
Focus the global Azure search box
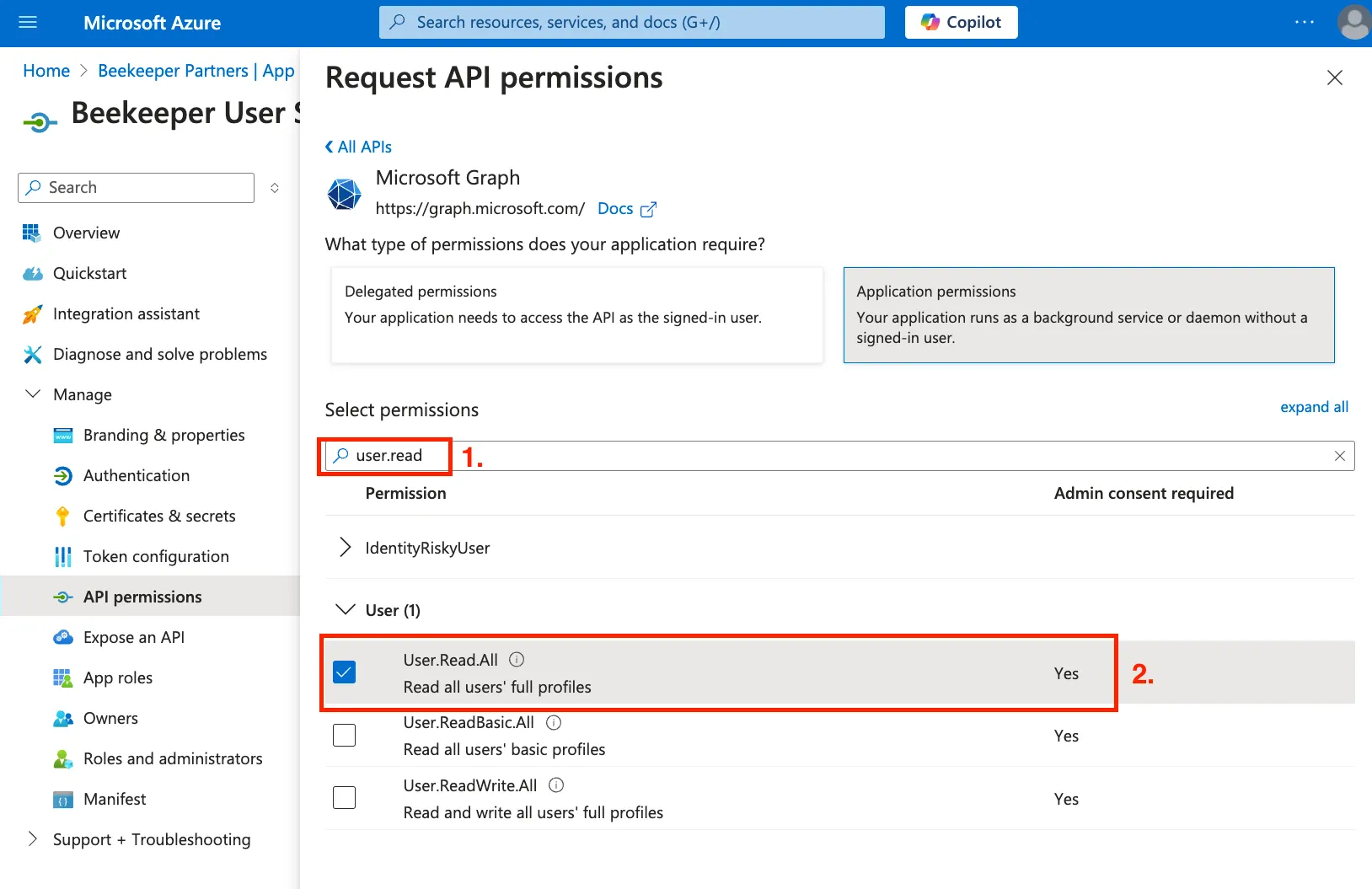[632, 23]
